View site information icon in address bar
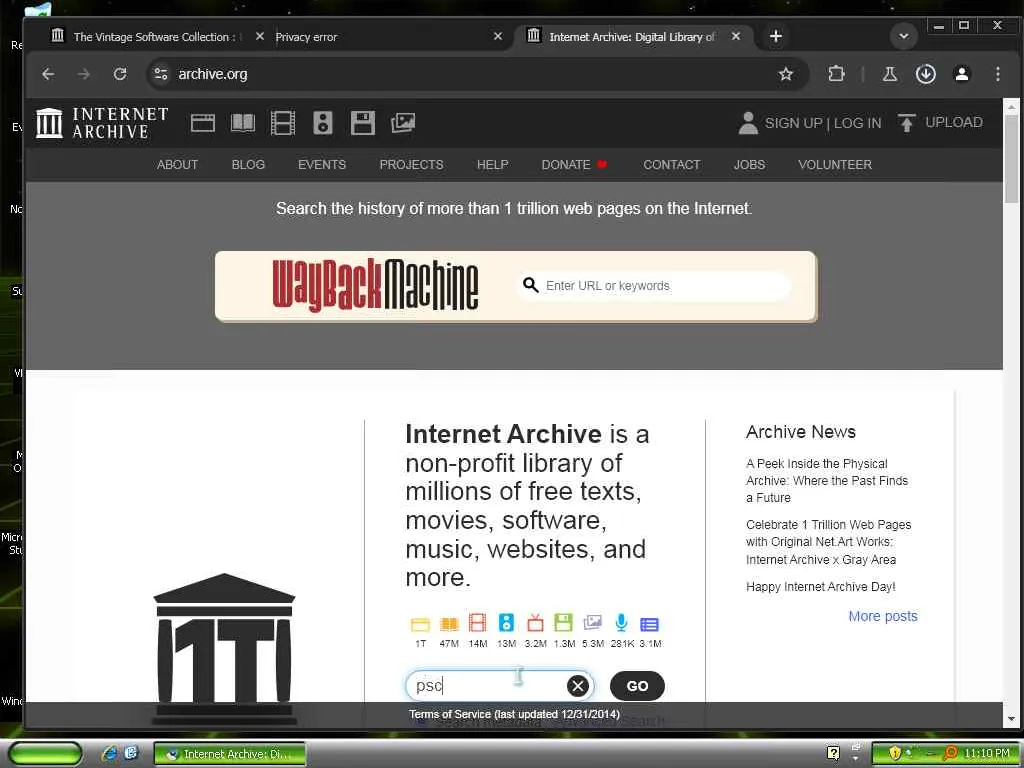The height and width of the screenshot is (768, 1024). click(x=161, y=74)
